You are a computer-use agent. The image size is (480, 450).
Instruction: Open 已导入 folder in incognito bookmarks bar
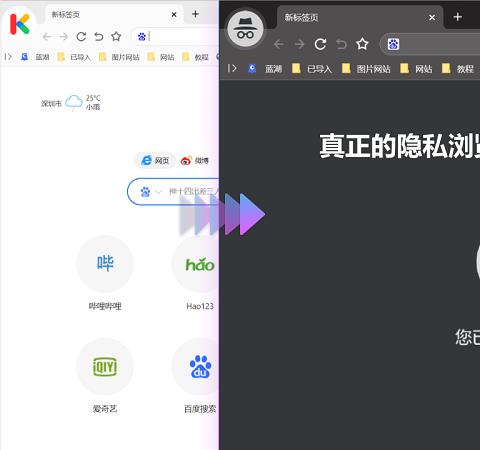312,69
